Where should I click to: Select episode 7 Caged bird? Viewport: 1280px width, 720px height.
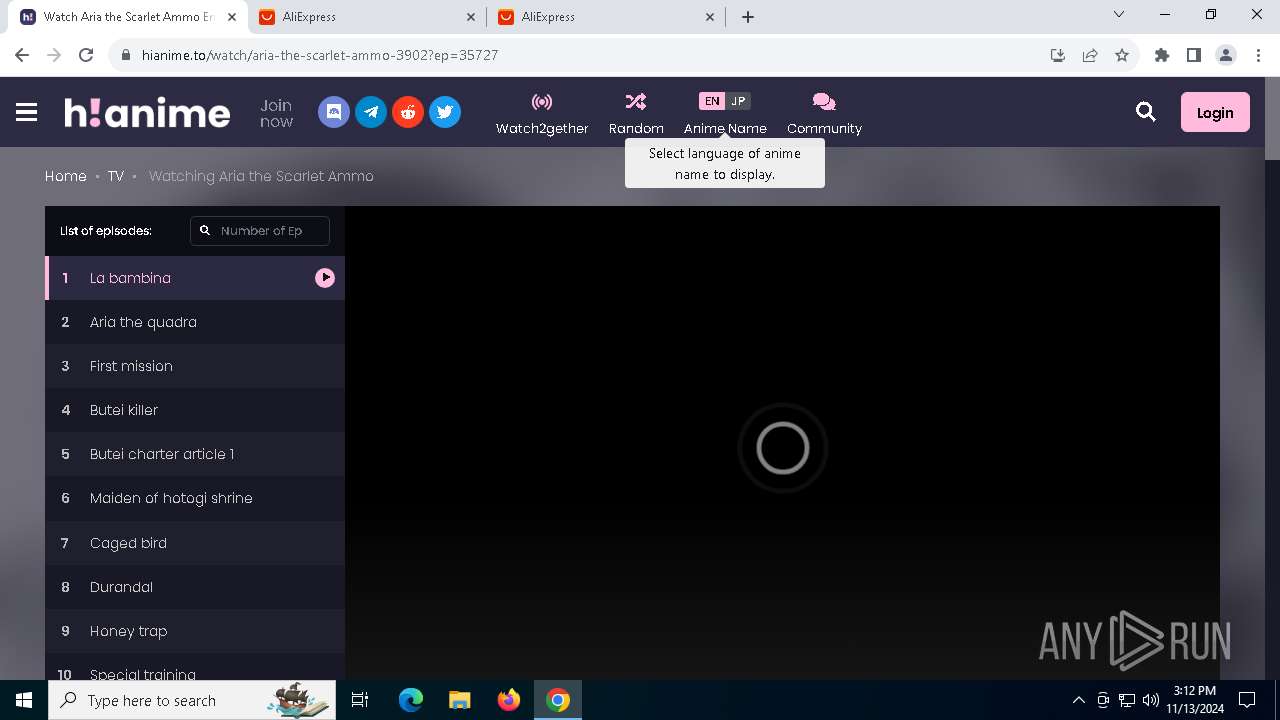coord(195,543)
